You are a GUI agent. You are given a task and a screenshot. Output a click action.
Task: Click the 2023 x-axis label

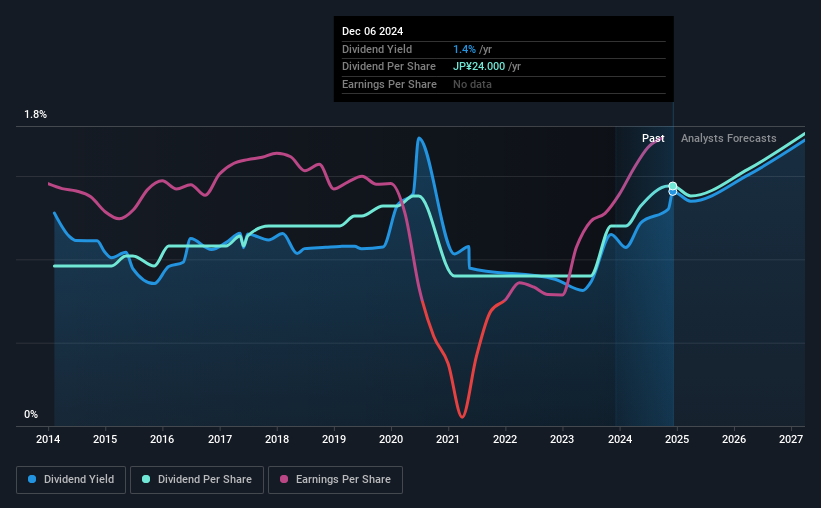[x=562, y=439]
